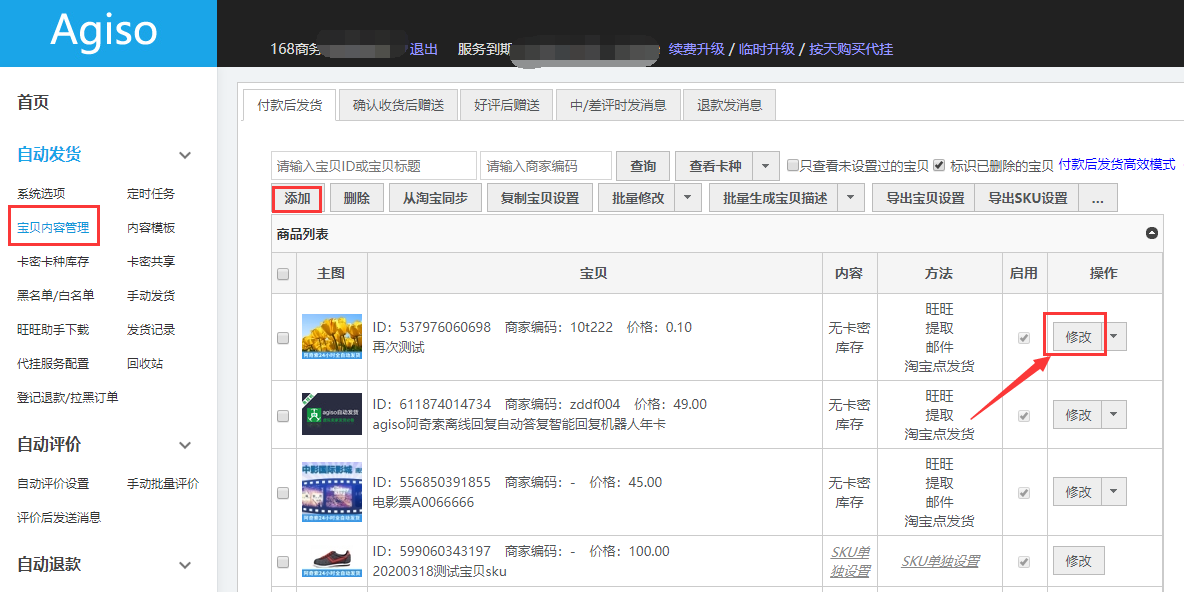The height and width of the screenshot is (592, 1184).
Task: Switch to 退款发消息 tab
Action: click(729, 105)
